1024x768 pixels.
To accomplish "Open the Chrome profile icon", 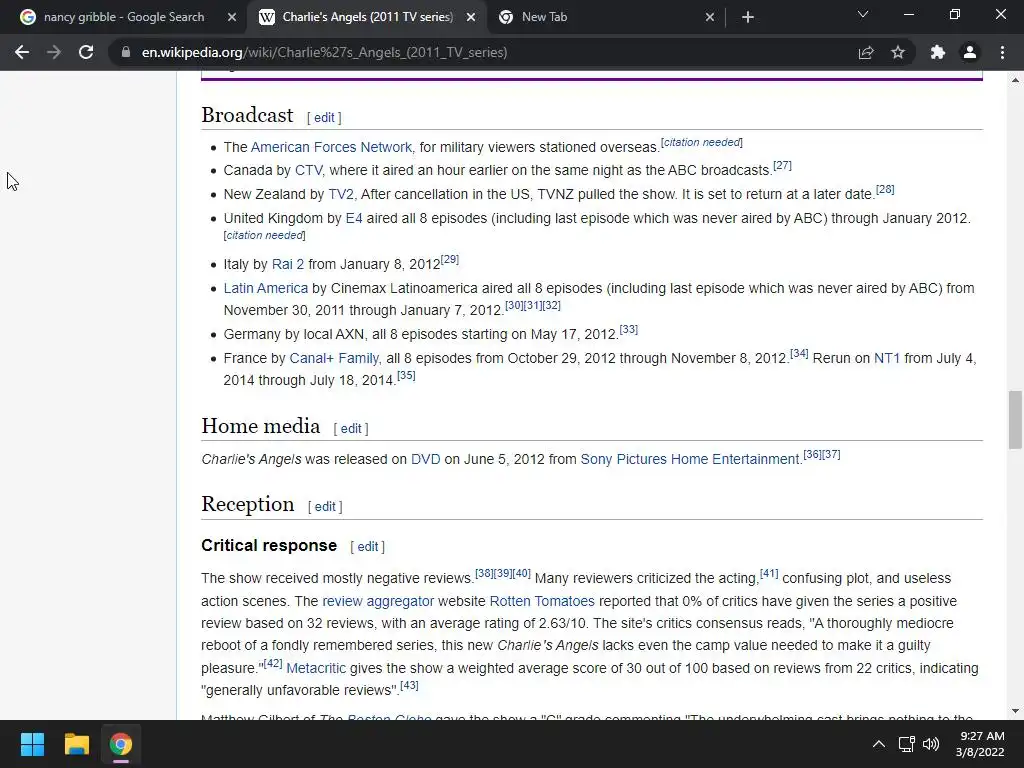I will pyautogui.click(x=970, y=52).
